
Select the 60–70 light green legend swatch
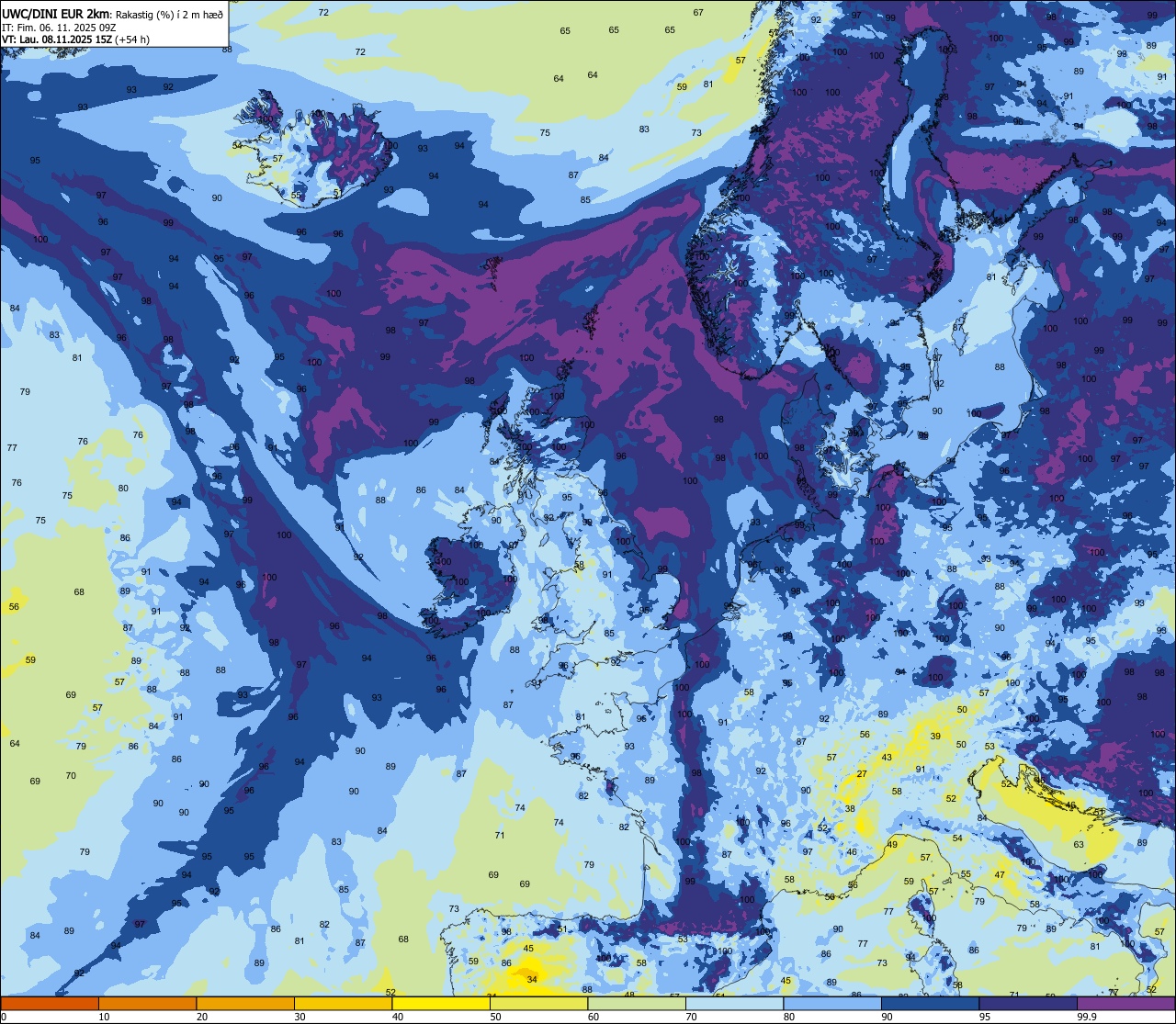click(x=637, y=1003)
